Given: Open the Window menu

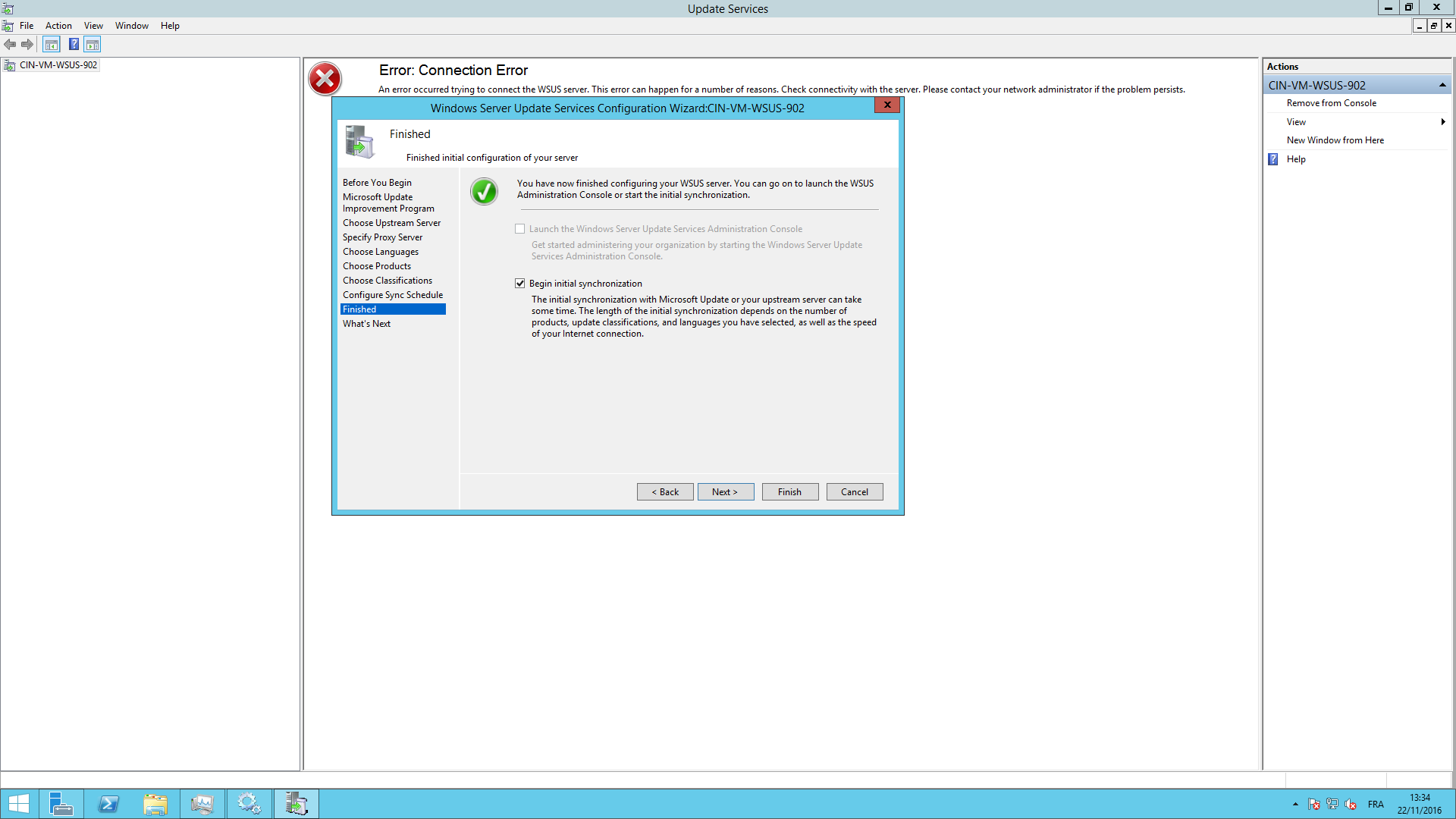Looking at the screenshot, I should click(x=132, y=26).
